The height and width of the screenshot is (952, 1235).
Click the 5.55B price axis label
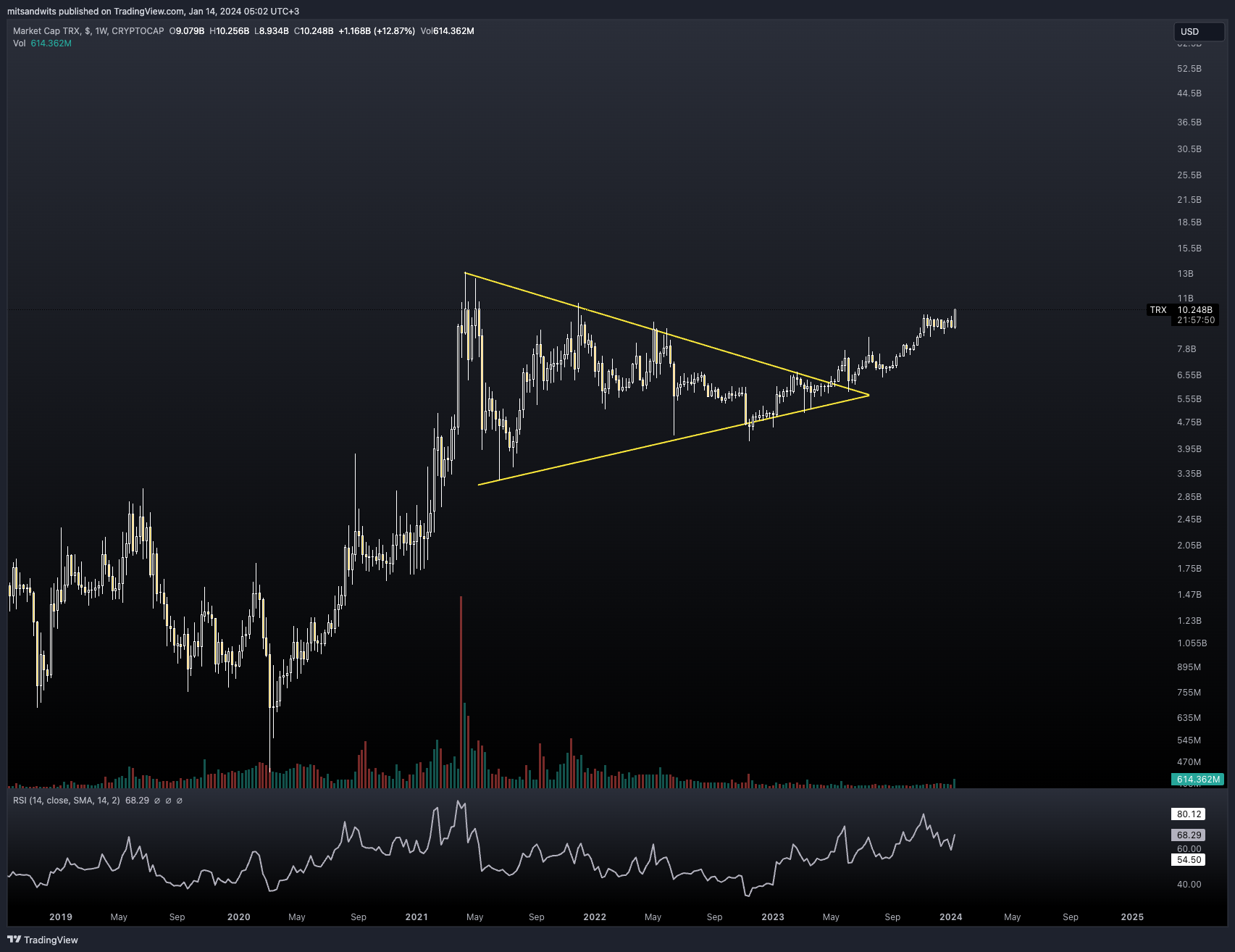(x=1189, y=399)
